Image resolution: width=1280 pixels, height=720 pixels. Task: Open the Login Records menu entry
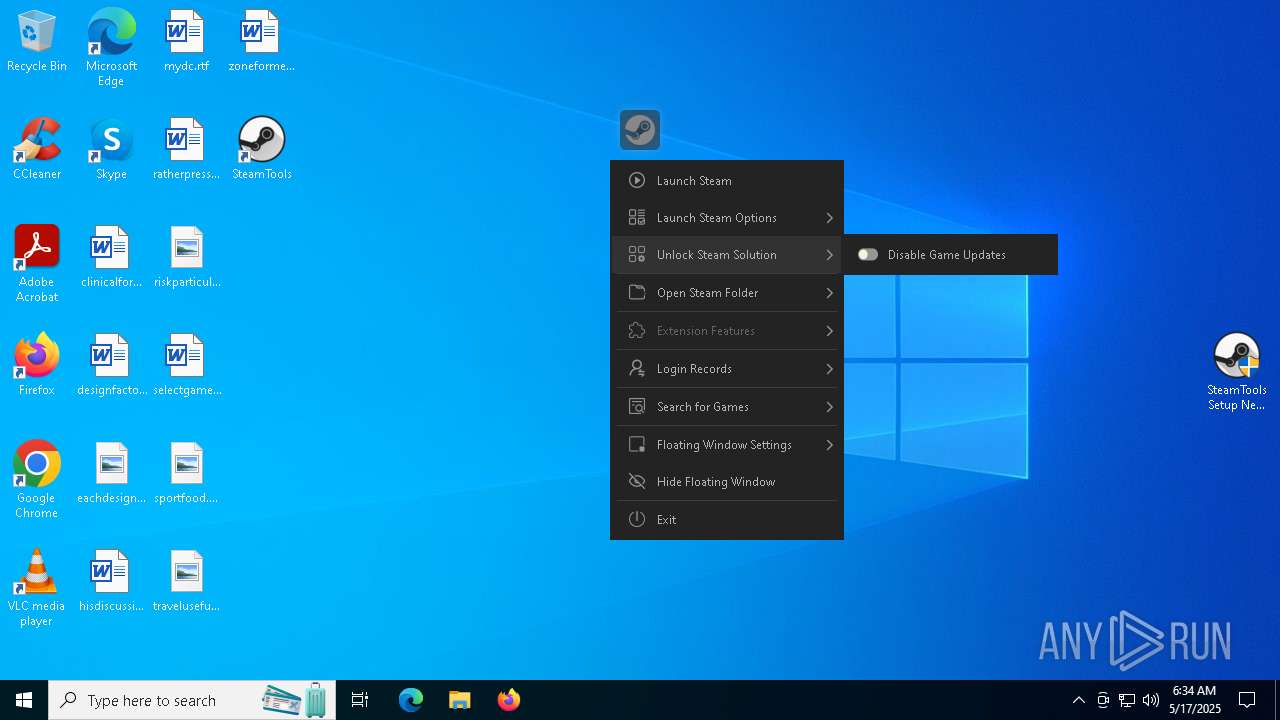pyautogui.click(x=727, y=368)
